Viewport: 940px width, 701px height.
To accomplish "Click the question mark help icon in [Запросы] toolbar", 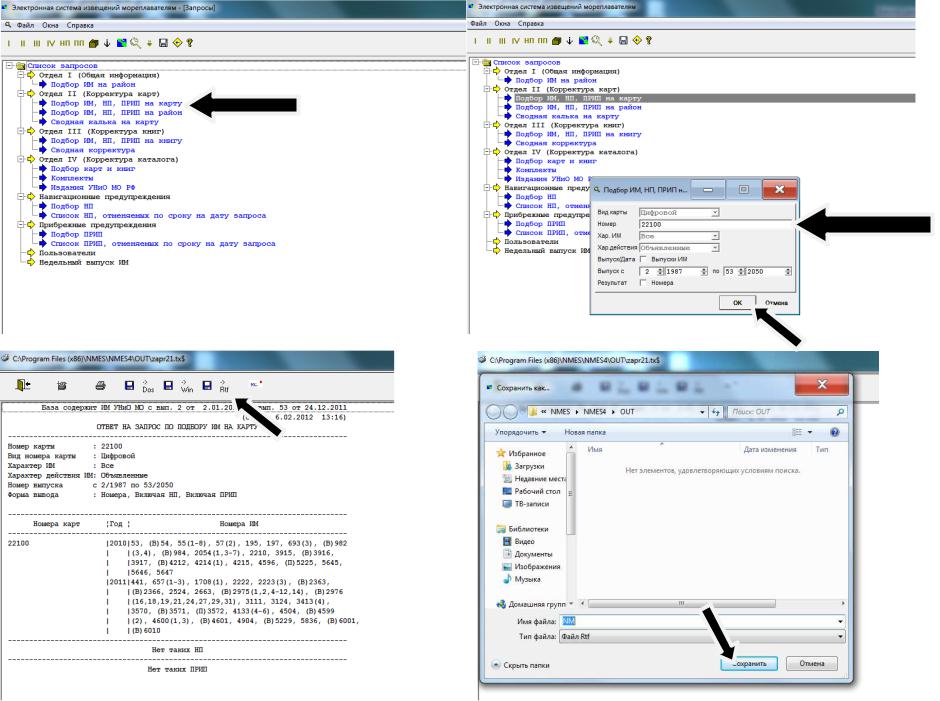I will pyautogui.click(x=190, y=43).
